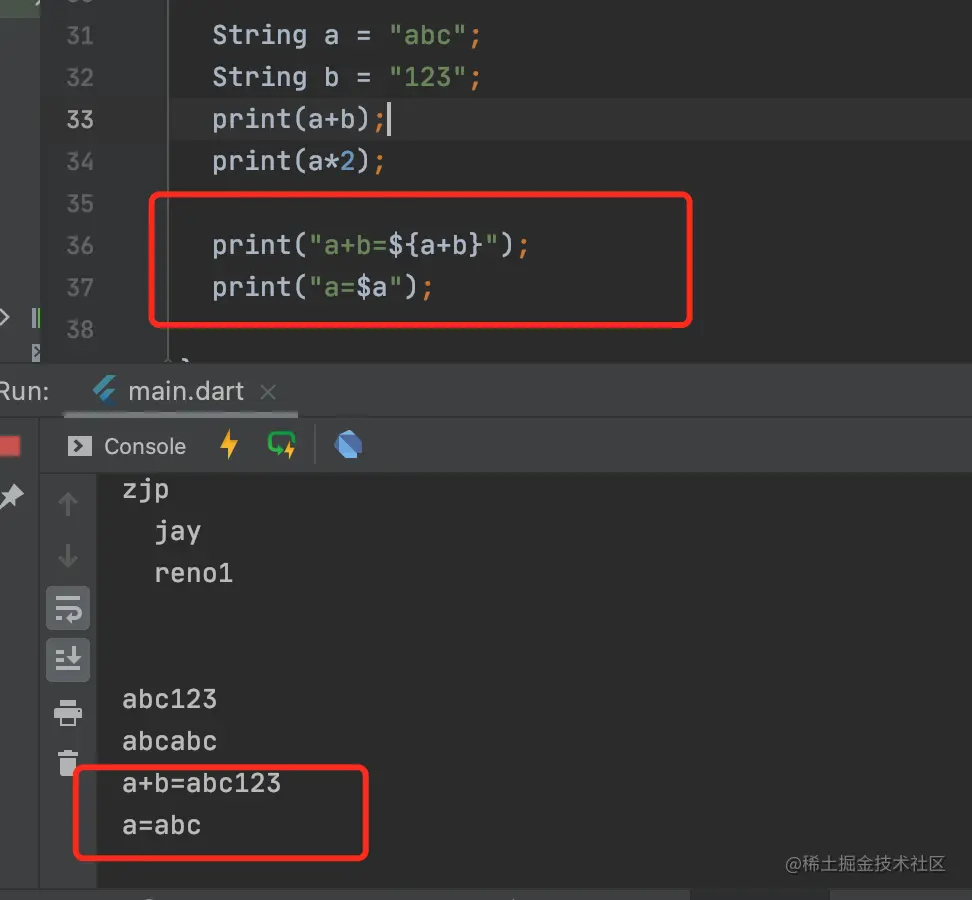Click console output "abcabc"

(170, 741)
